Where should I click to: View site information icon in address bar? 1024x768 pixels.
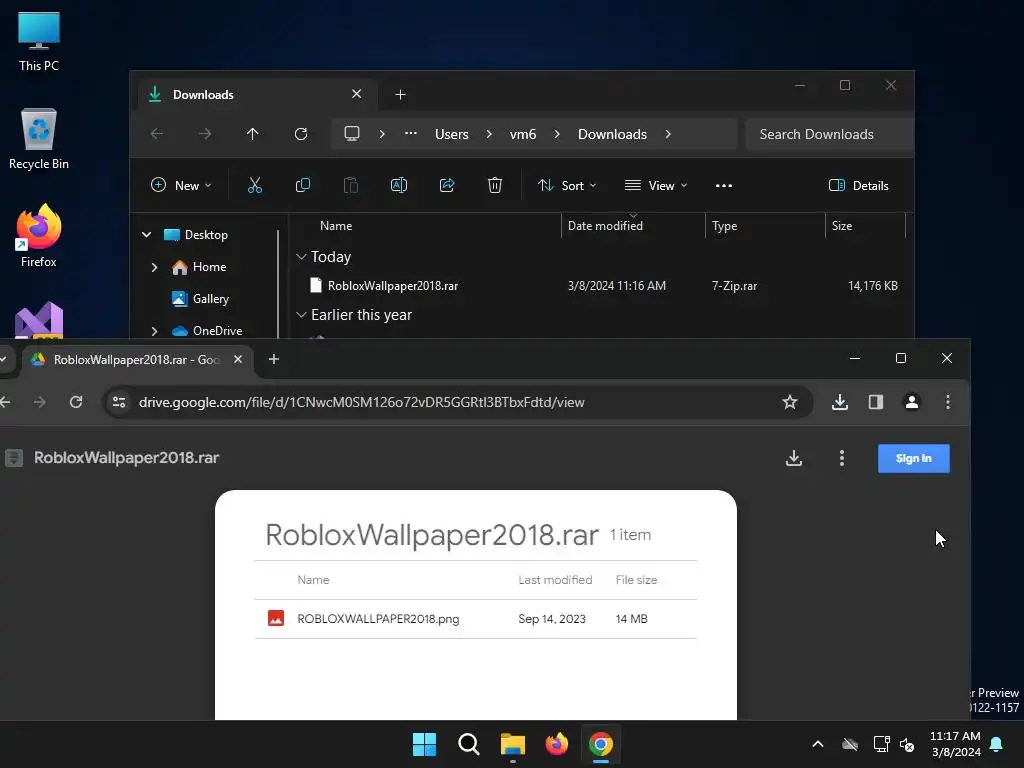pos(119,402)
